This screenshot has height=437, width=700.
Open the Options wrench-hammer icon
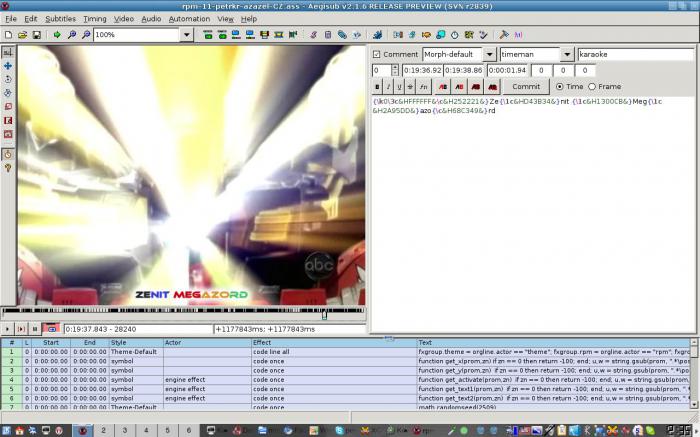click(x=504, y=35)
